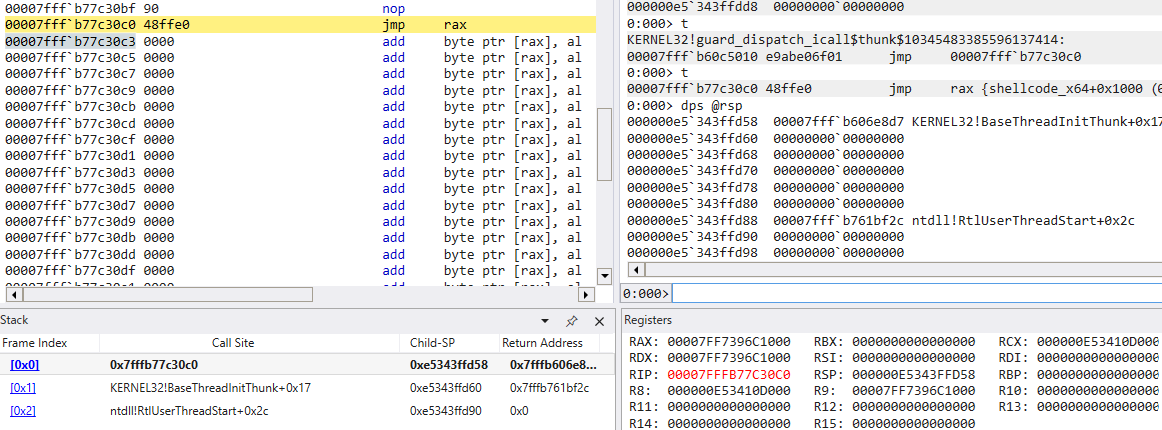1162x430 pixels.
Task: Focus the 0:000> command input field
Action: click(916, 294)
